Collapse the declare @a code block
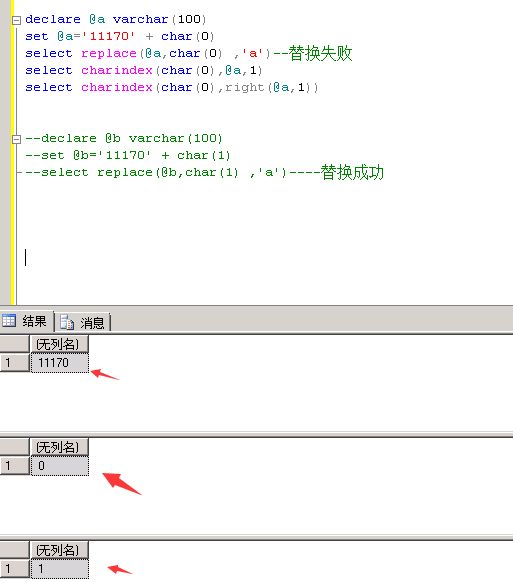Screen dimensions: 513x583 (16, 20)
